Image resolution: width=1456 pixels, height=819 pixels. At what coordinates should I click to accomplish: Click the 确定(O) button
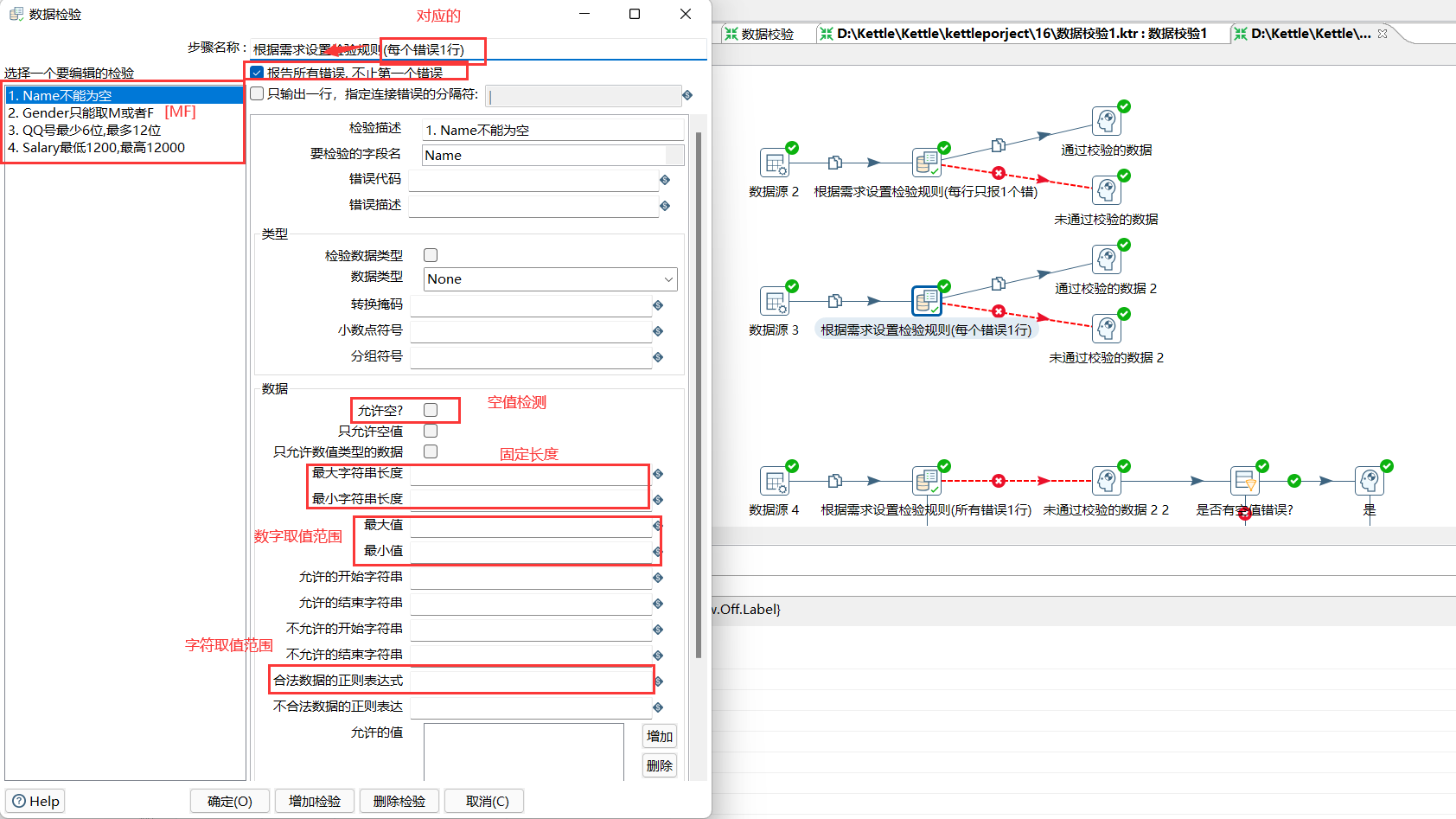coord(230,801)
